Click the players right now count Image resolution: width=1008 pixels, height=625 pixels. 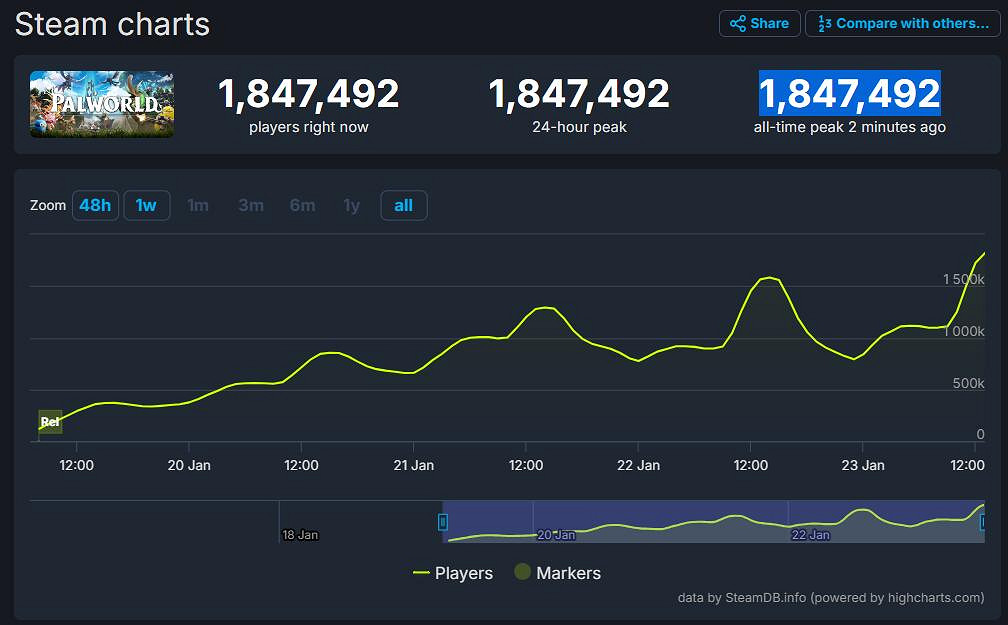tap(308, 94)
